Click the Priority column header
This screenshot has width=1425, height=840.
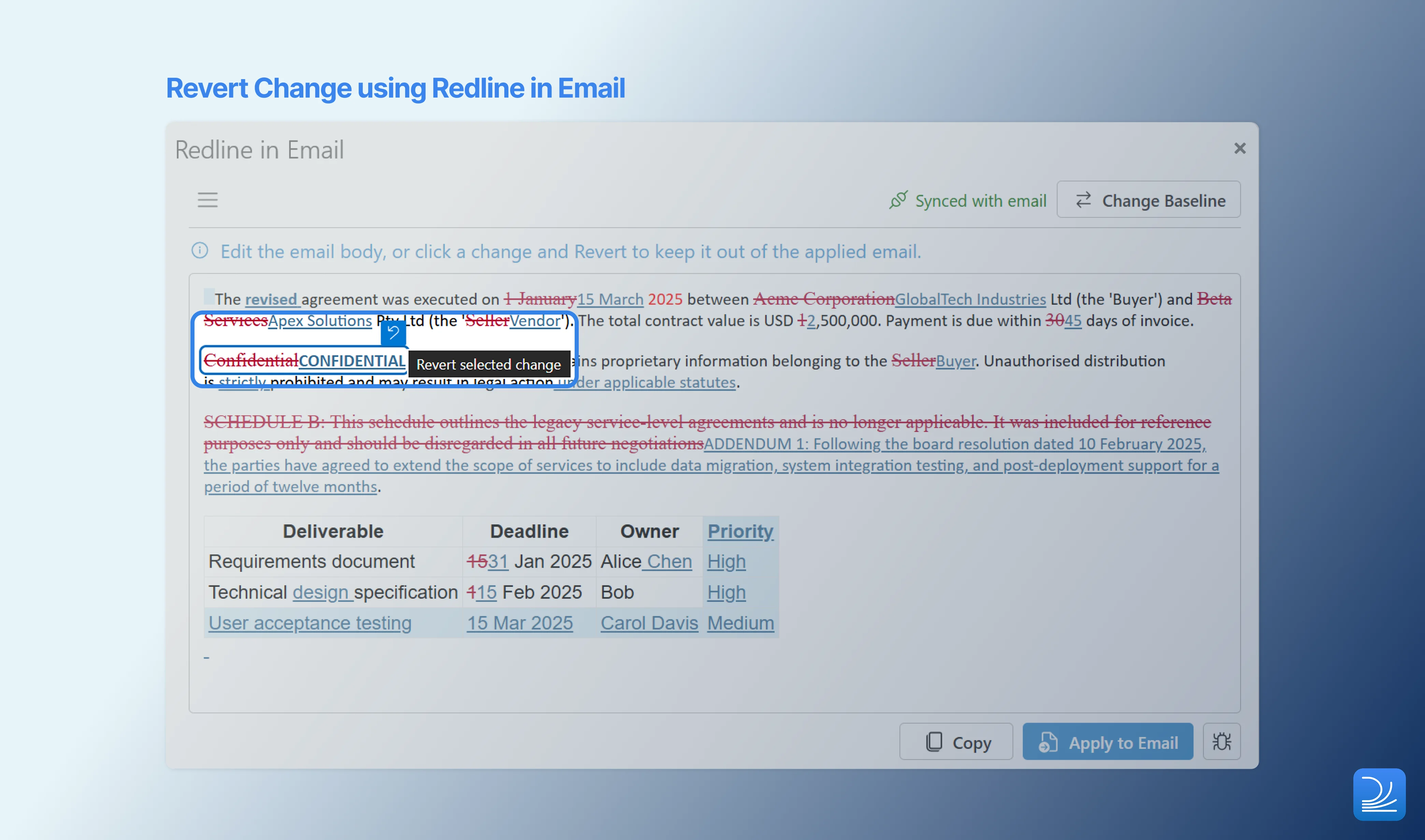click(x=740, y=531)
